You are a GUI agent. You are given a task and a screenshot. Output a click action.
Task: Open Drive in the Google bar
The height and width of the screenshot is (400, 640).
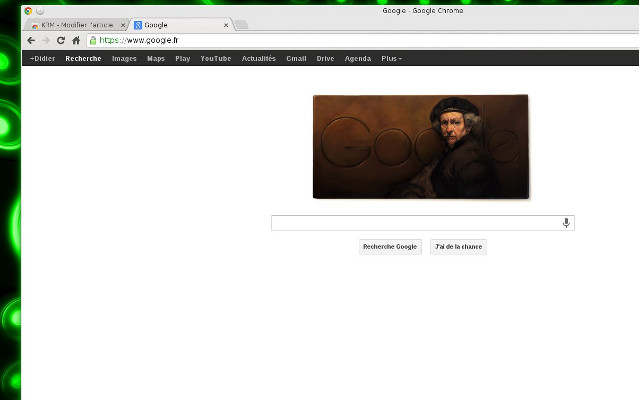(x=325, y=58)
